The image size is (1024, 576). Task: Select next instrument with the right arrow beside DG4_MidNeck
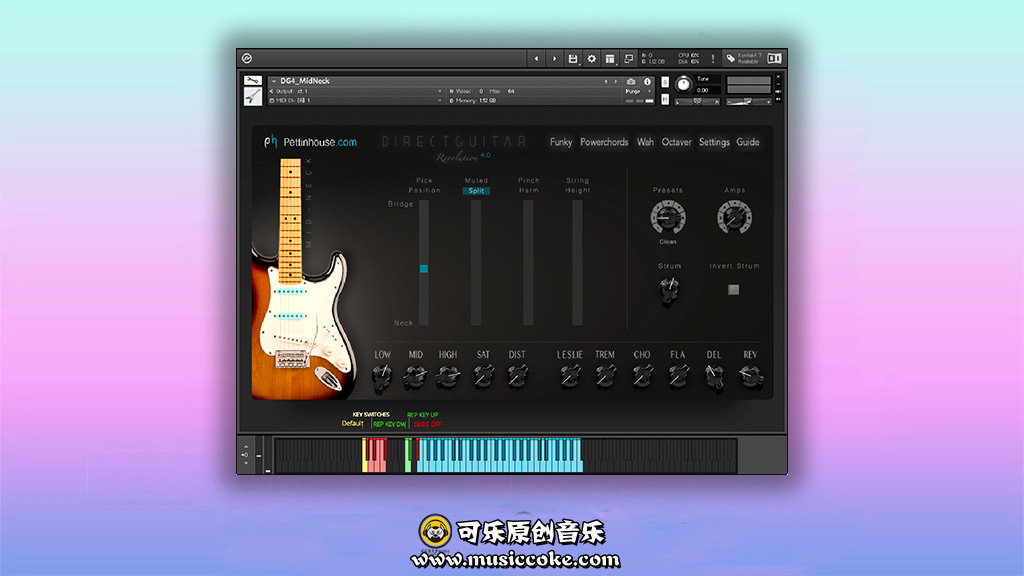tap(615, 82)
